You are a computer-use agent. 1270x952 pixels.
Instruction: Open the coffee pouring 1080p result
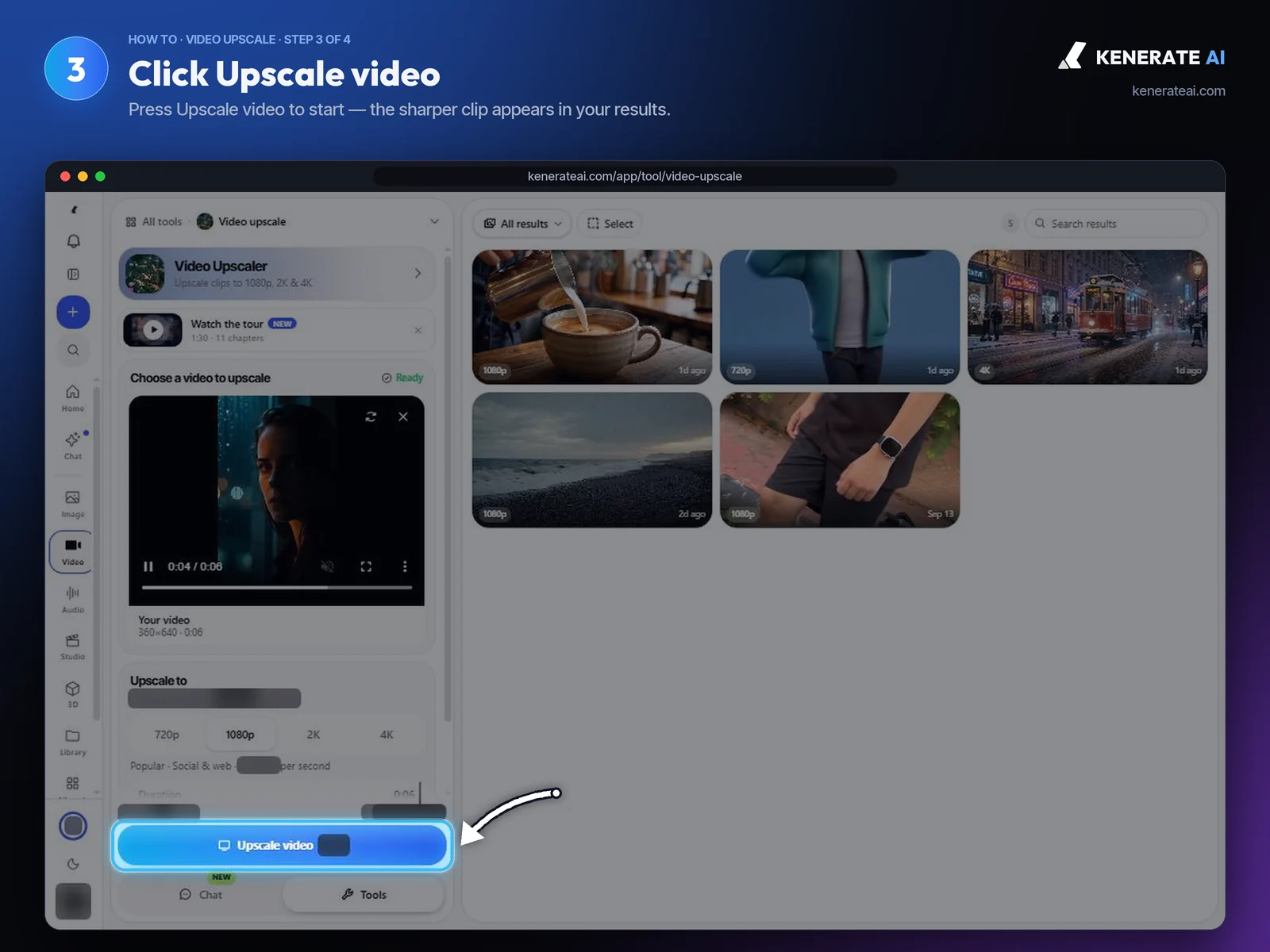(x=592, y=317)
